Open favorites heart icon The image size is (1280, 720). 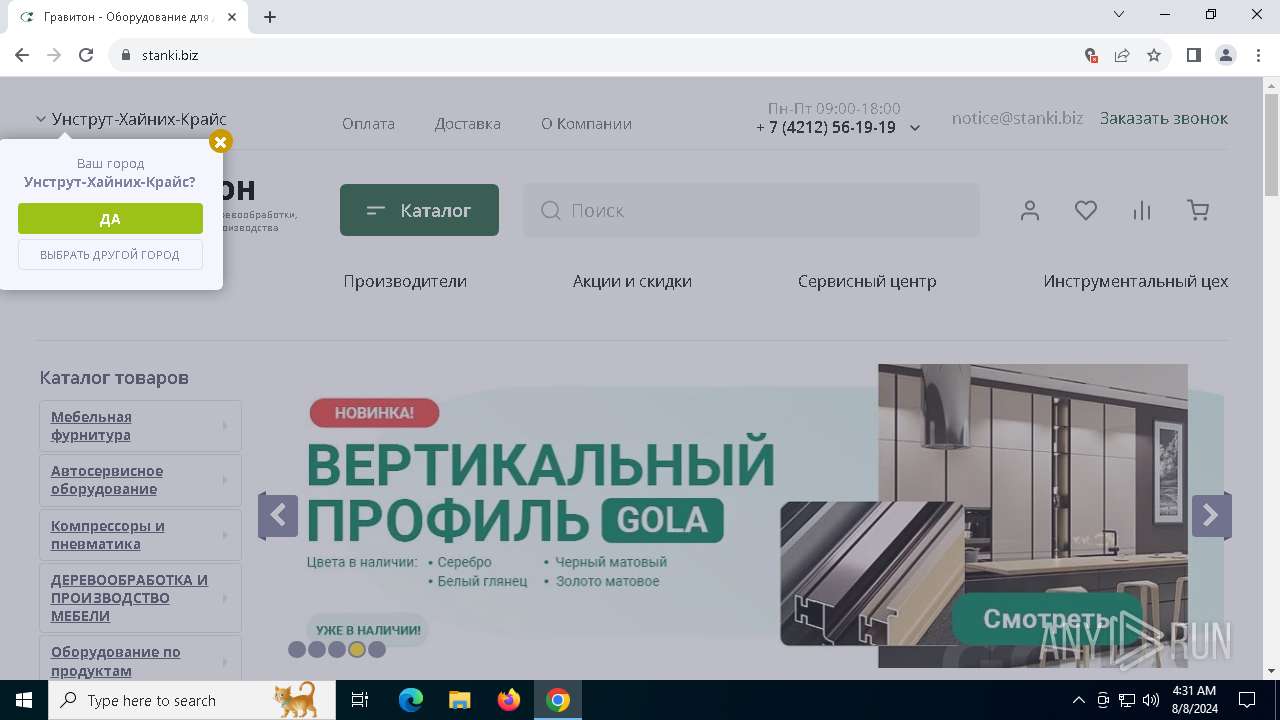pyautogui.click(x=1086, y=210)
